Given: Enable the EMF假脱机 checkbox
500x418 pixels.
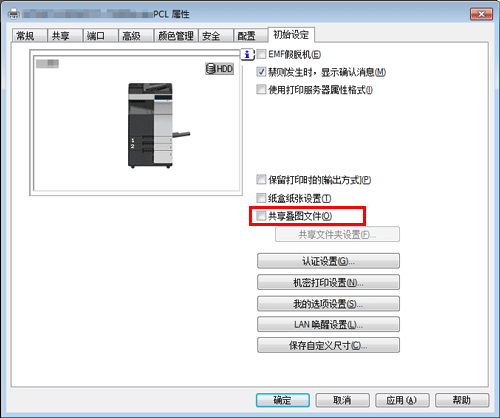Looking at the screenshot, I should pyautogui.click(x=261, y=54).
